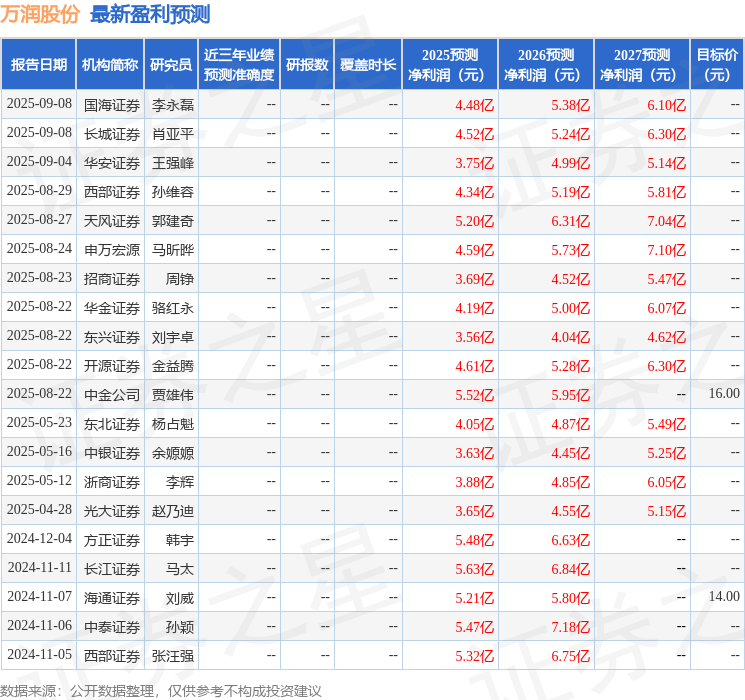
Task: Click 2025 profit value 5.52亿
Action: (x=474, y=395)
